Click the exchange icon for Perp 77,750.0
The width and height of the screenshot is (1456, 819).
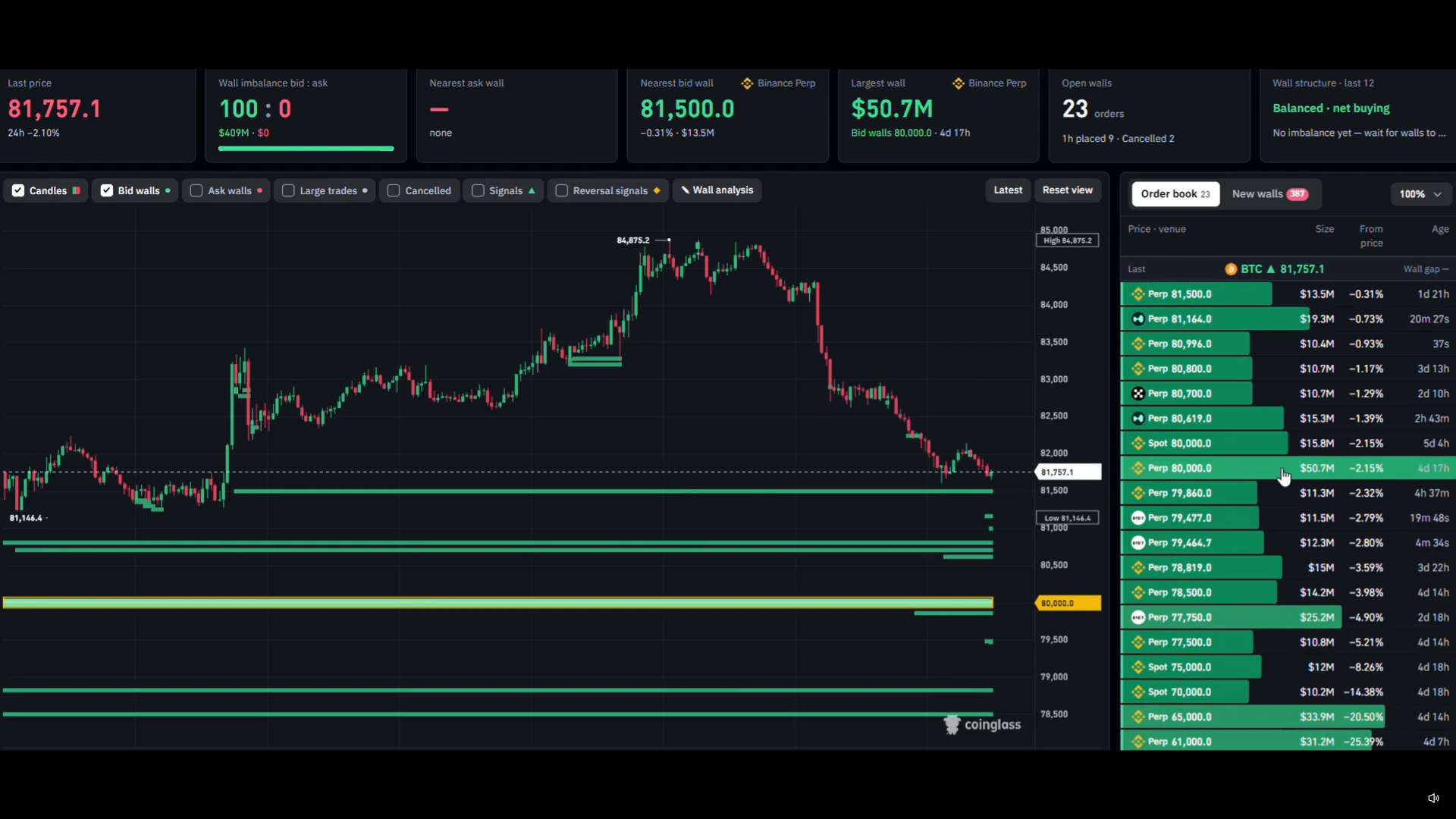pos(1137,617)
